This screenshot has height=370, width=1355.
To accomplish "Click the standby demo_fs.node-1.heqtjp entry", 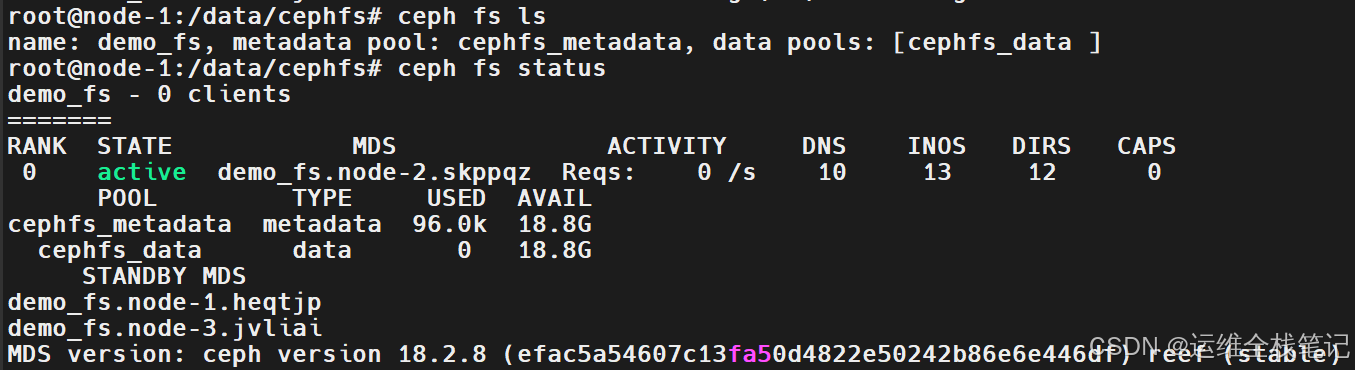I will point(164,302).
